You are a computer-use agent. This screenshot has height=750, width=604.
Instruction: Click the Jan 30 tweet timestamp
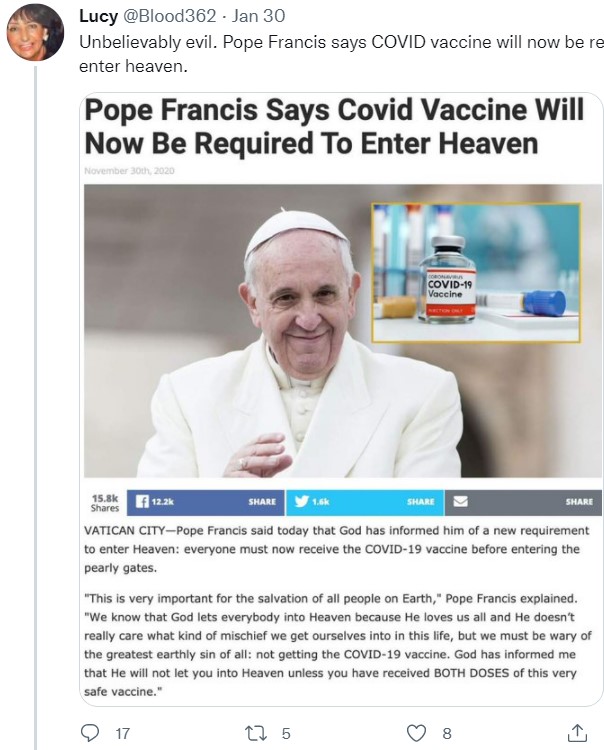pyautogui.click(x=259, y=16)
